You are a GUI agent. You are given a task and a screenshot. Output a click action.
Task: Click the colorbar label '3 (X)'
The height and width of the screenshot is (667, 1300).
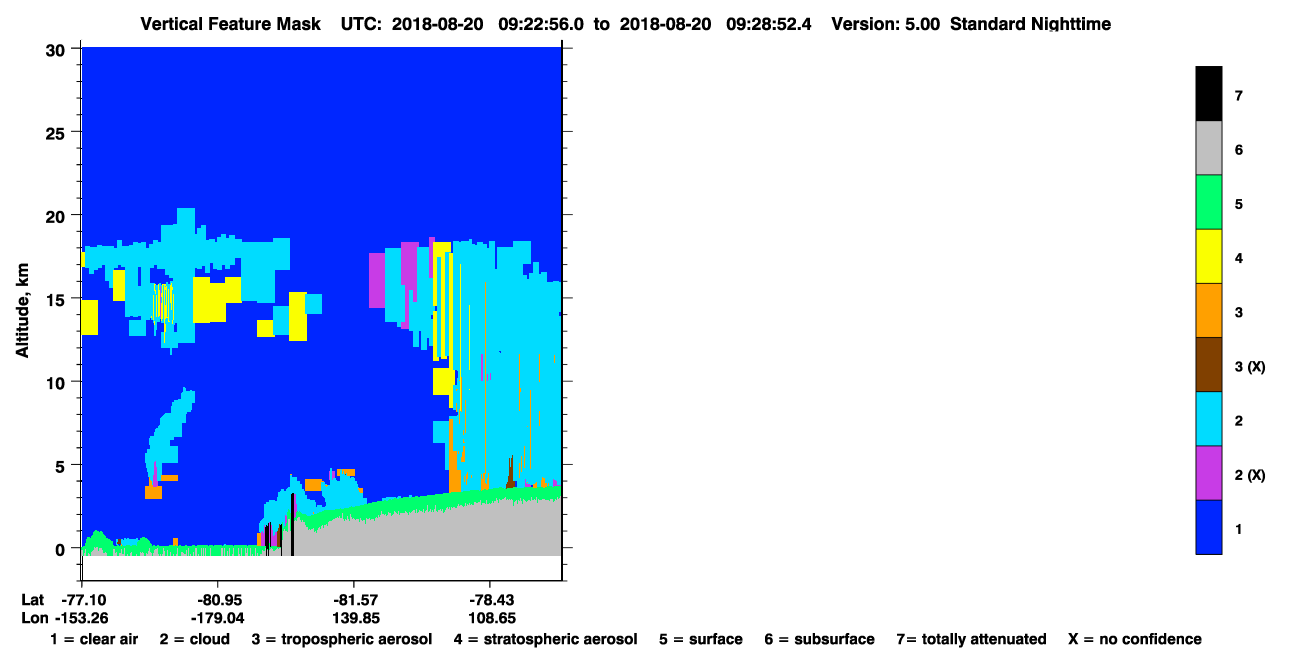click(1250, 367)
